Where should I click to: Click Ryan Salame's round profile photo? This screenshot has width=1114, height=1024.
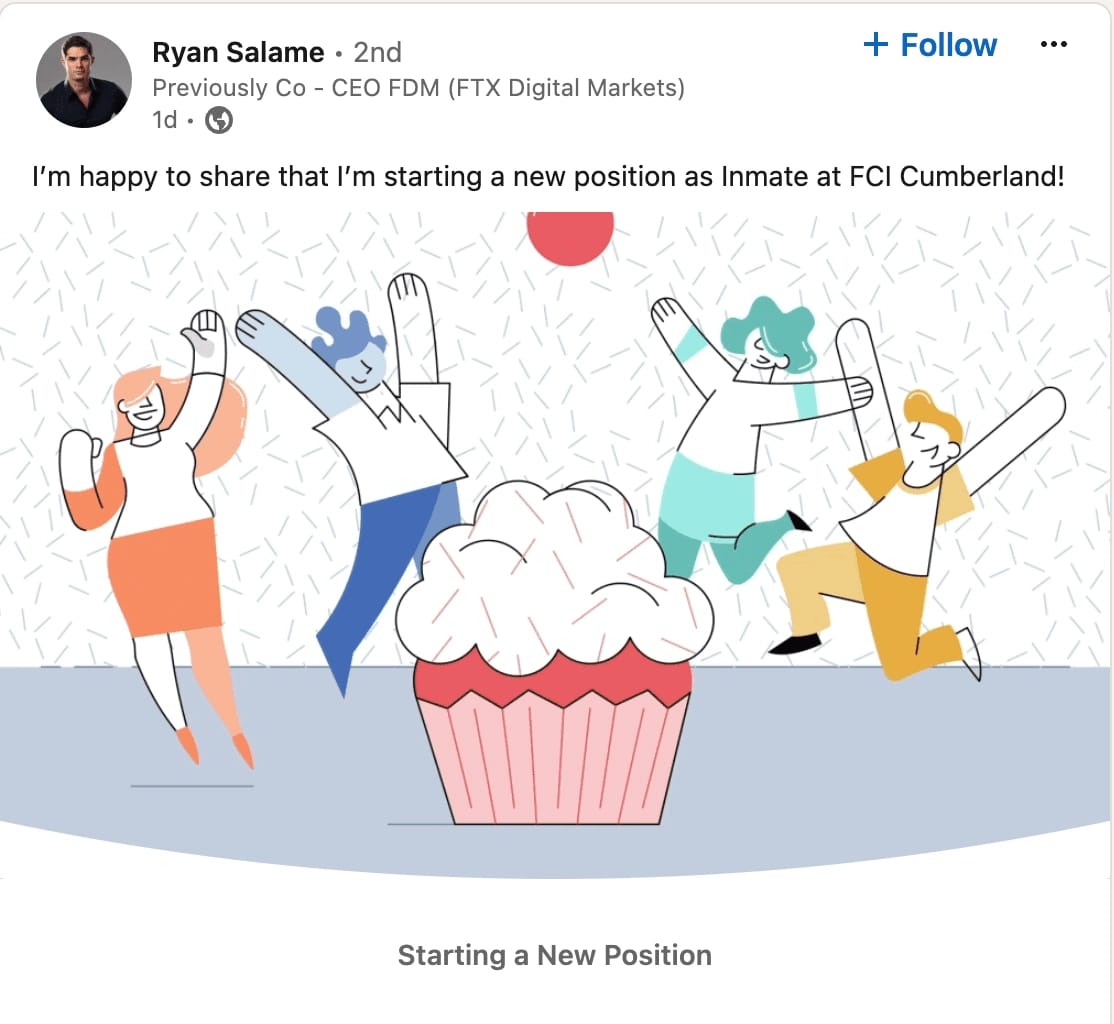84,80
